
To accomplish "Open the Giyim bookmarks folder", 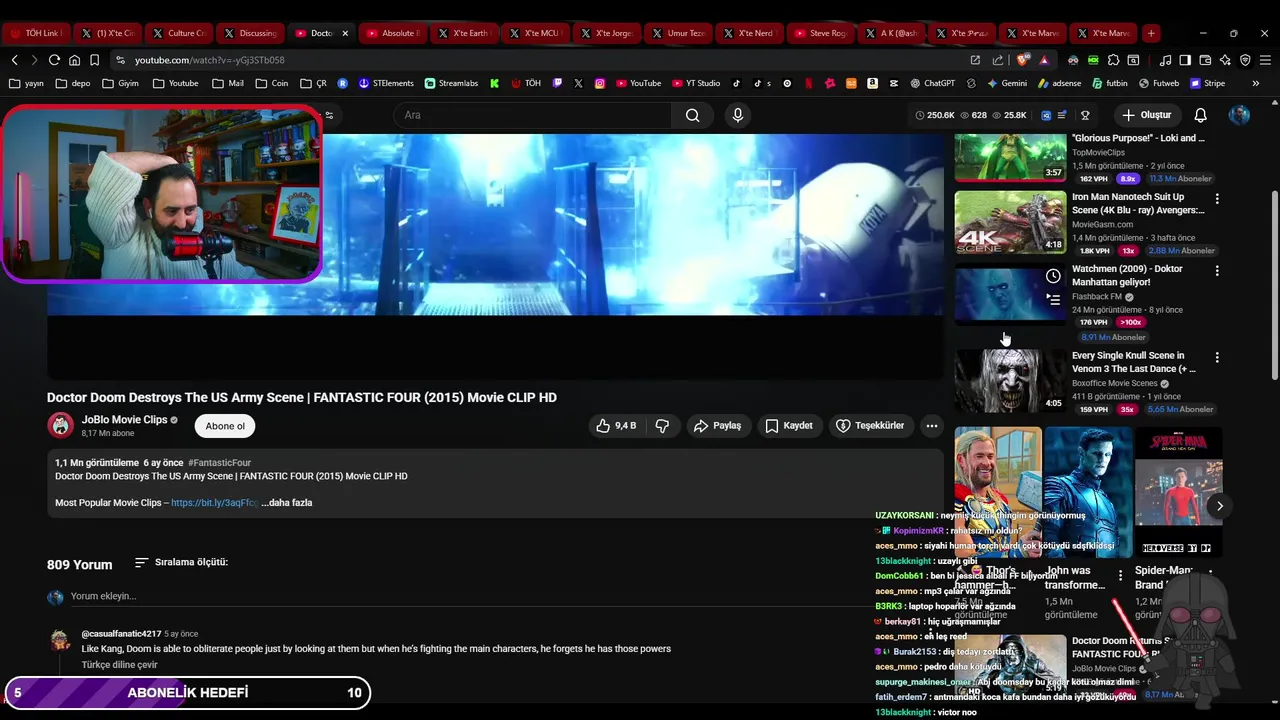I will pos(121,83).
